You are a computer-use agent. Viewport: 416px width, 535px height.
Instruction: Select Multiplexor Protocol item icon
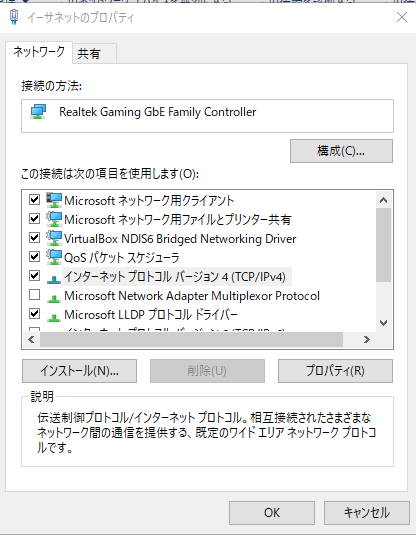click(x=54, y=299)
